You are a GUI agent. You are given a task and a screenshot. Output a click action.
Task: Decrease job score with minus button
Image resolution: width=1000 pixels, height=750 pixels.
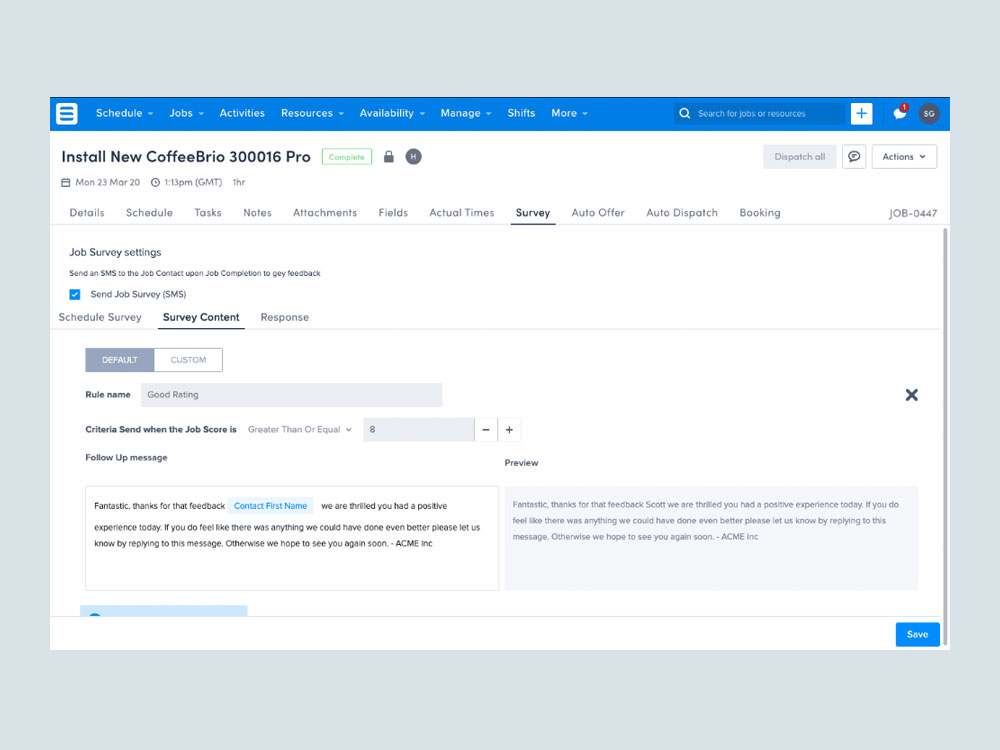coord(486,430)
